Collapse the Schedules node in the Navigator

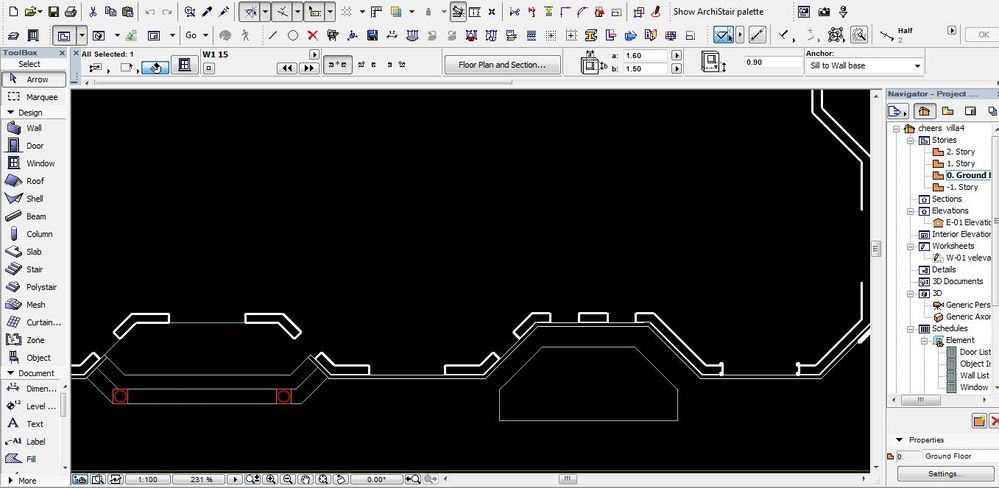click(x=910, y=329)
